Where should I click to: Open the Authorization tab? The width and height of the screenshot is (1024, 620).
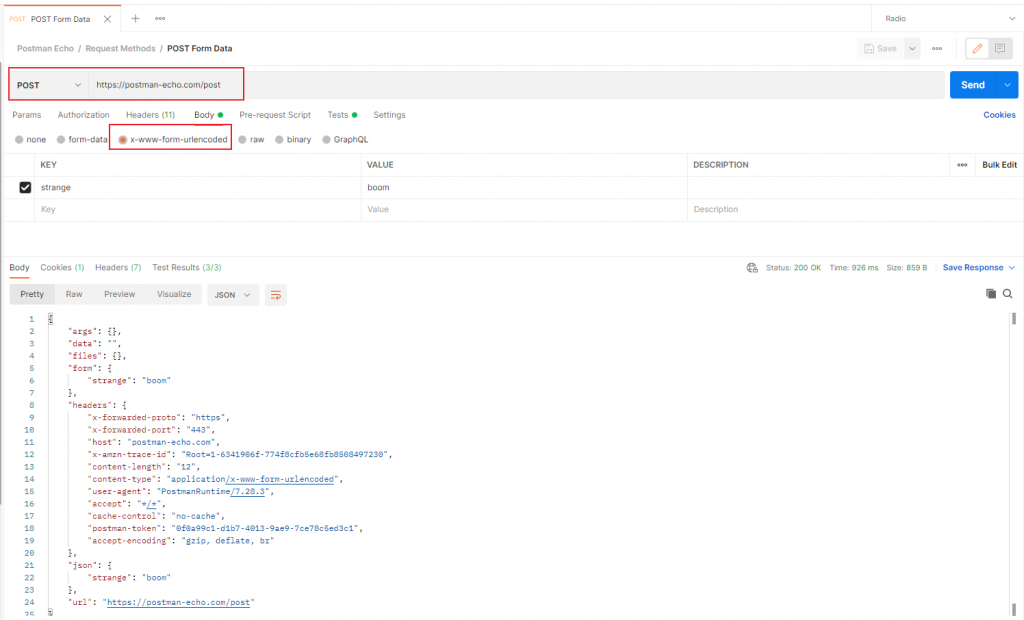click(x=84, y=115)
